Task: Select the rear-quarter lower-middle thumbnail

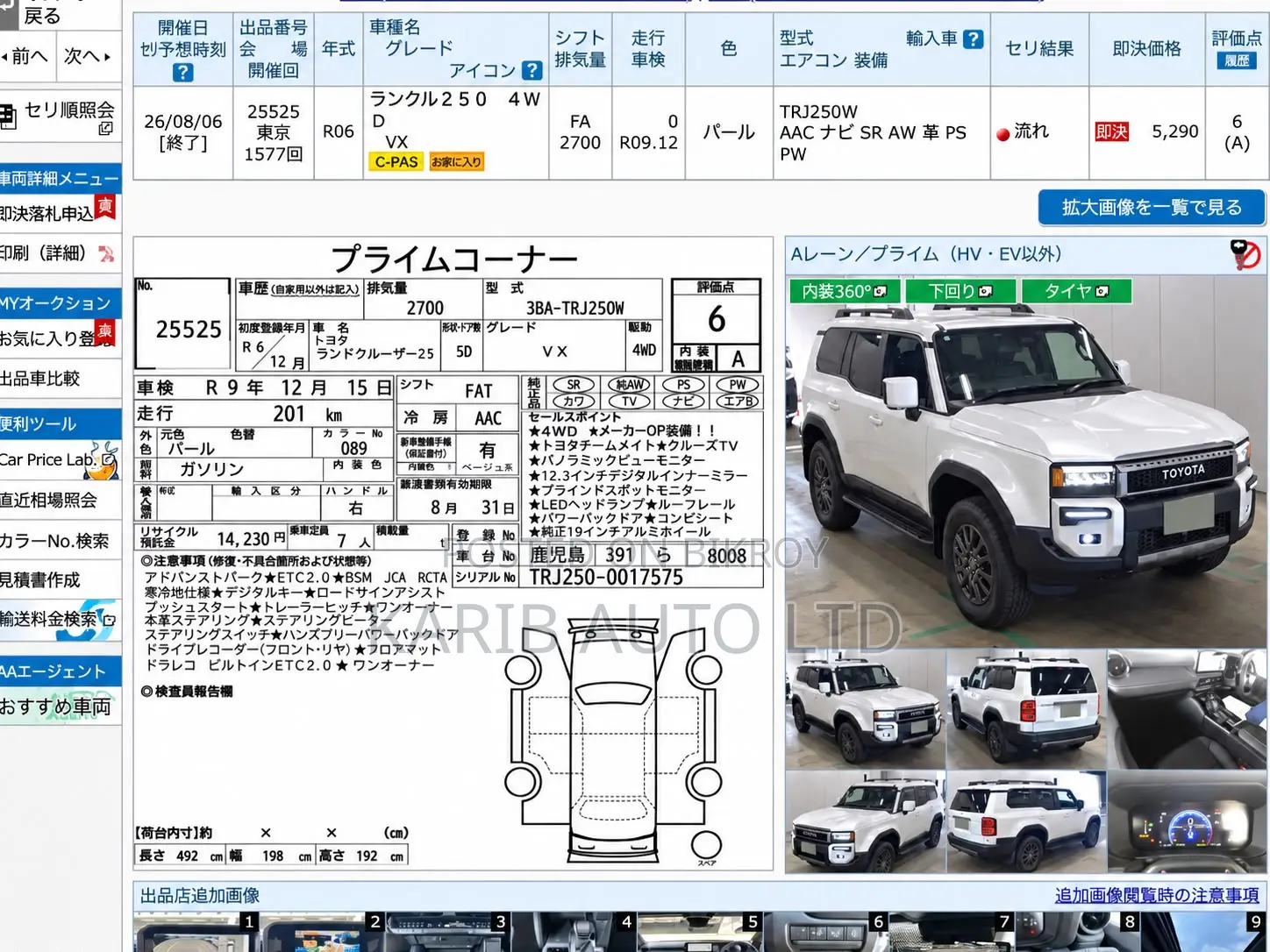Action: (x=1026, y=821)
